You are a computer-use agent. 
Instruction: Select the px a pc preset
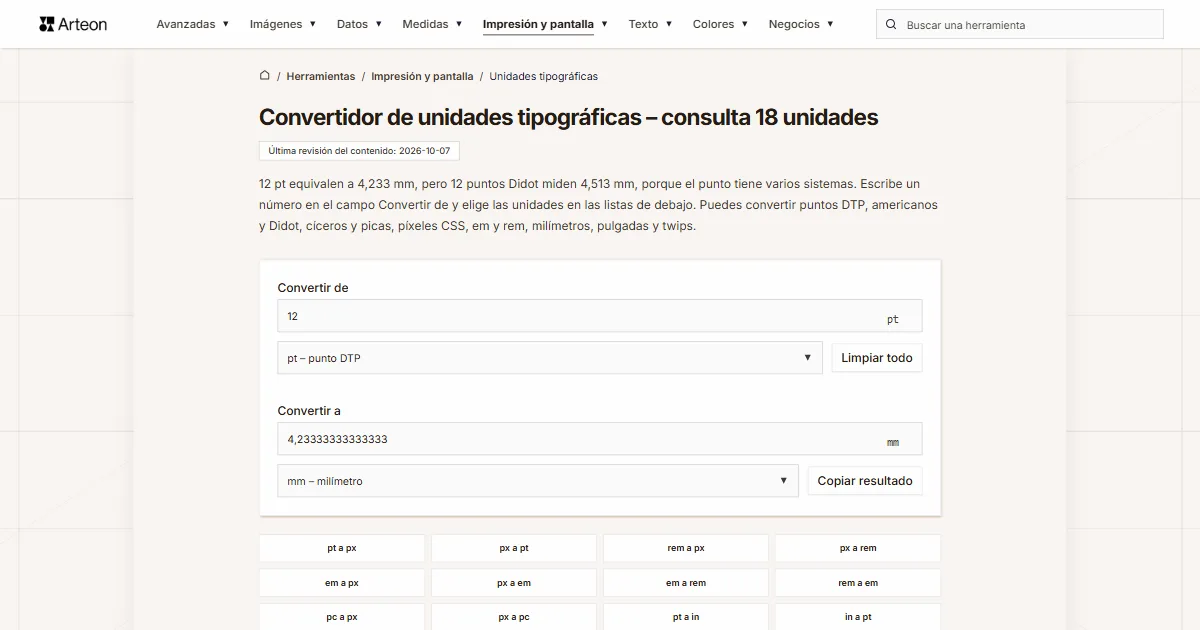[514, 617]
